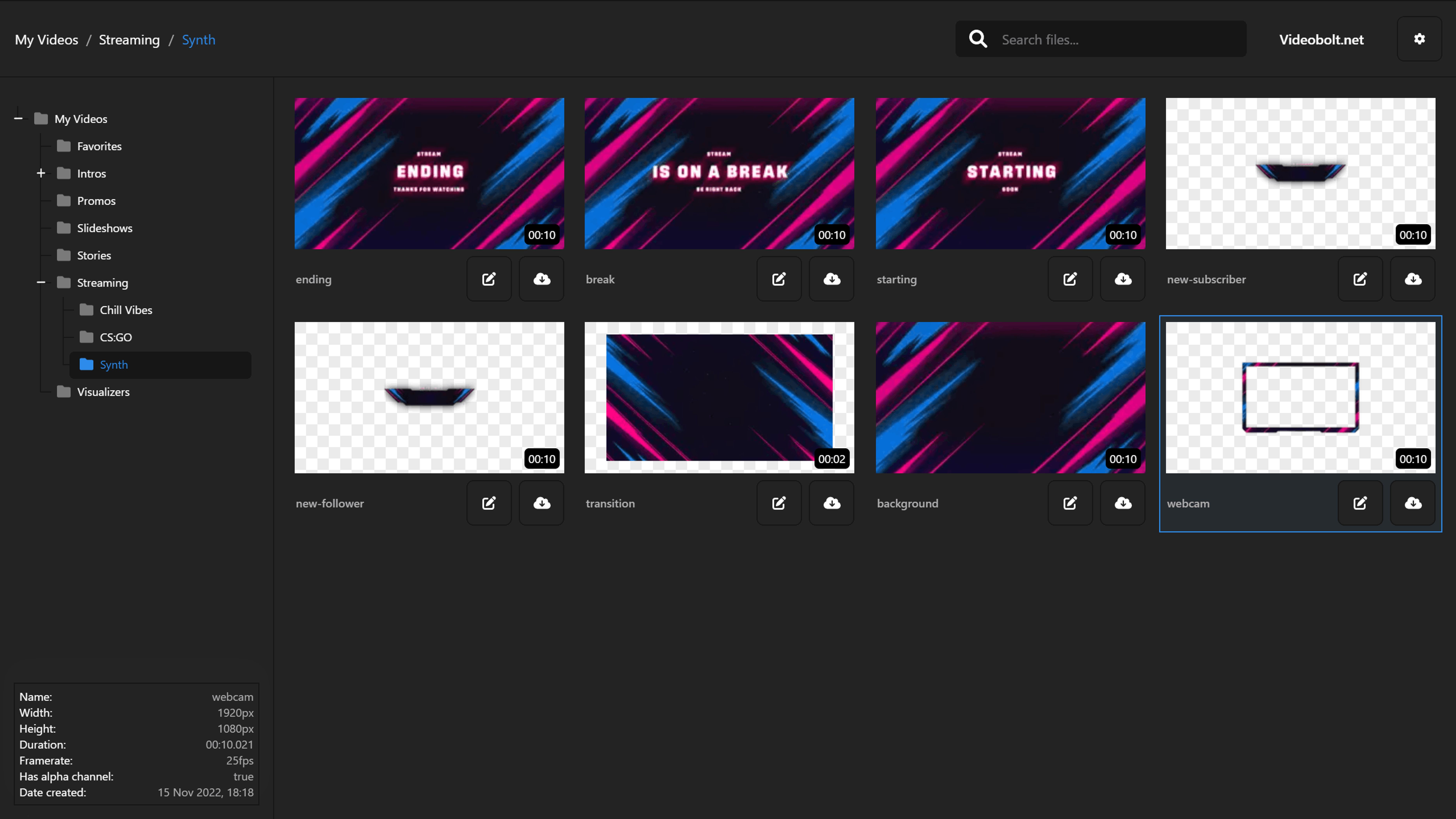Select the transition video thumbnail
The height and width of the screenshot is (819, 1456).
point(719,397)
